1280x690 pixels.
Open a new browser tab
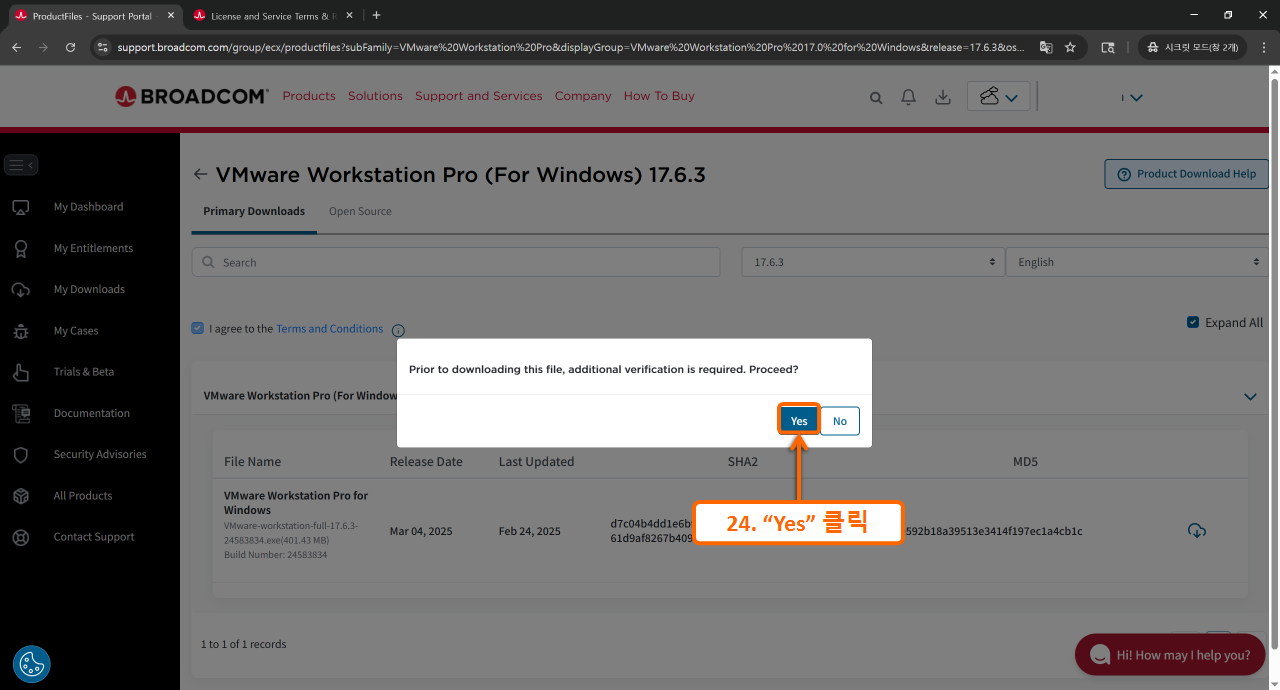[x=376, y=15]
